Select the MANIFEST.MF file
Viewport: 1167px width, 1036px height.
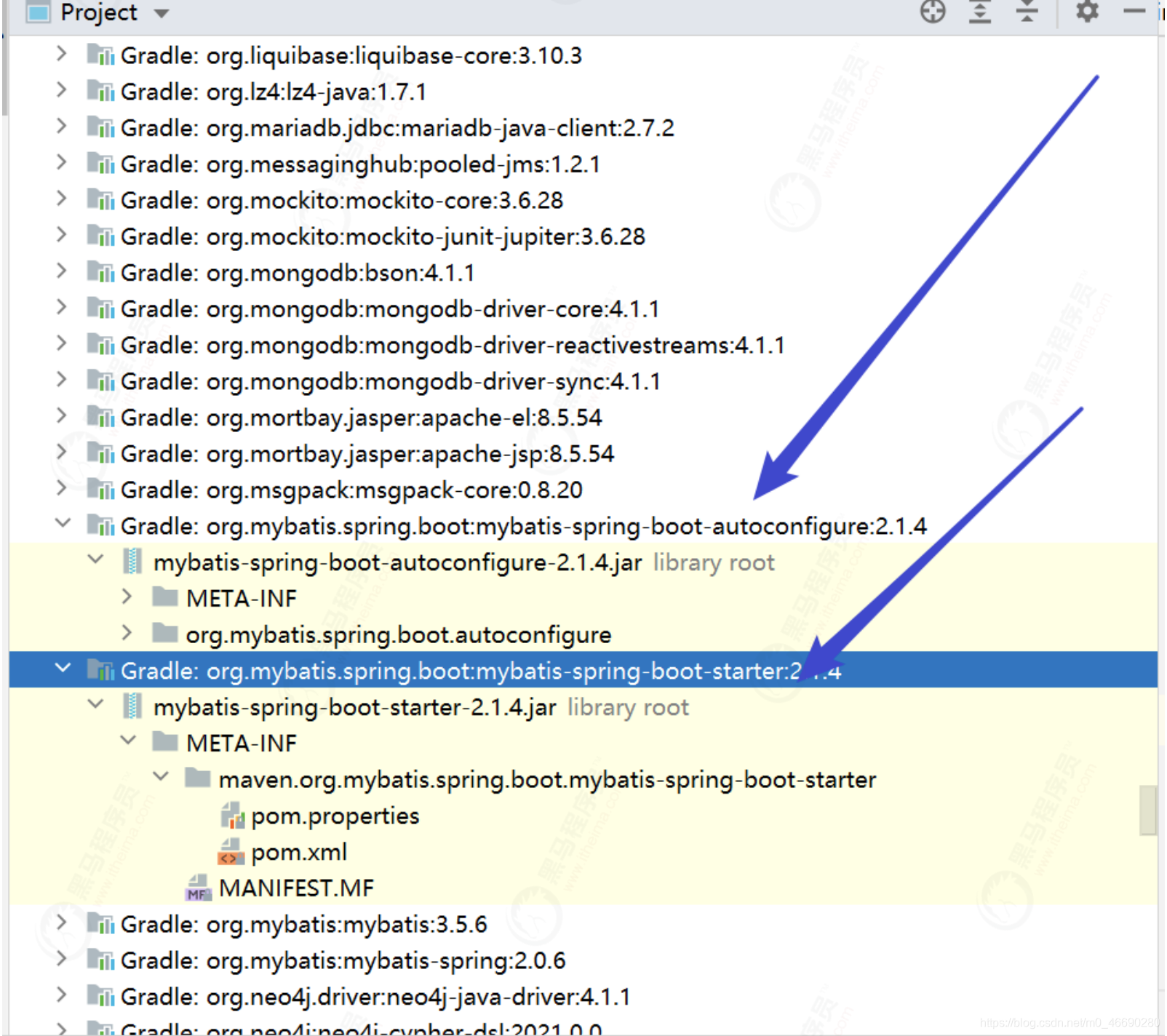pyautogui.click(x=296, y=888)
